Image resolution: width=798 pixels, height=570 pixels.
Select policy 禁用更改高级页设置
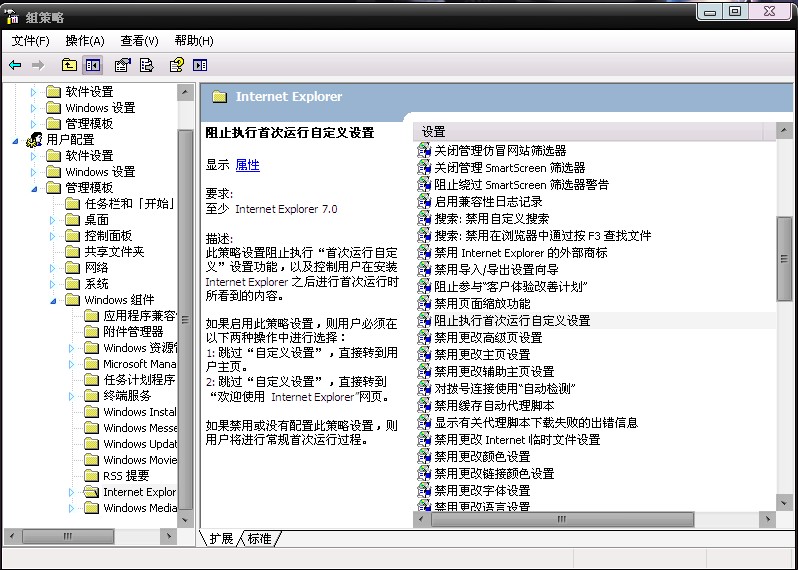point(488,337)
